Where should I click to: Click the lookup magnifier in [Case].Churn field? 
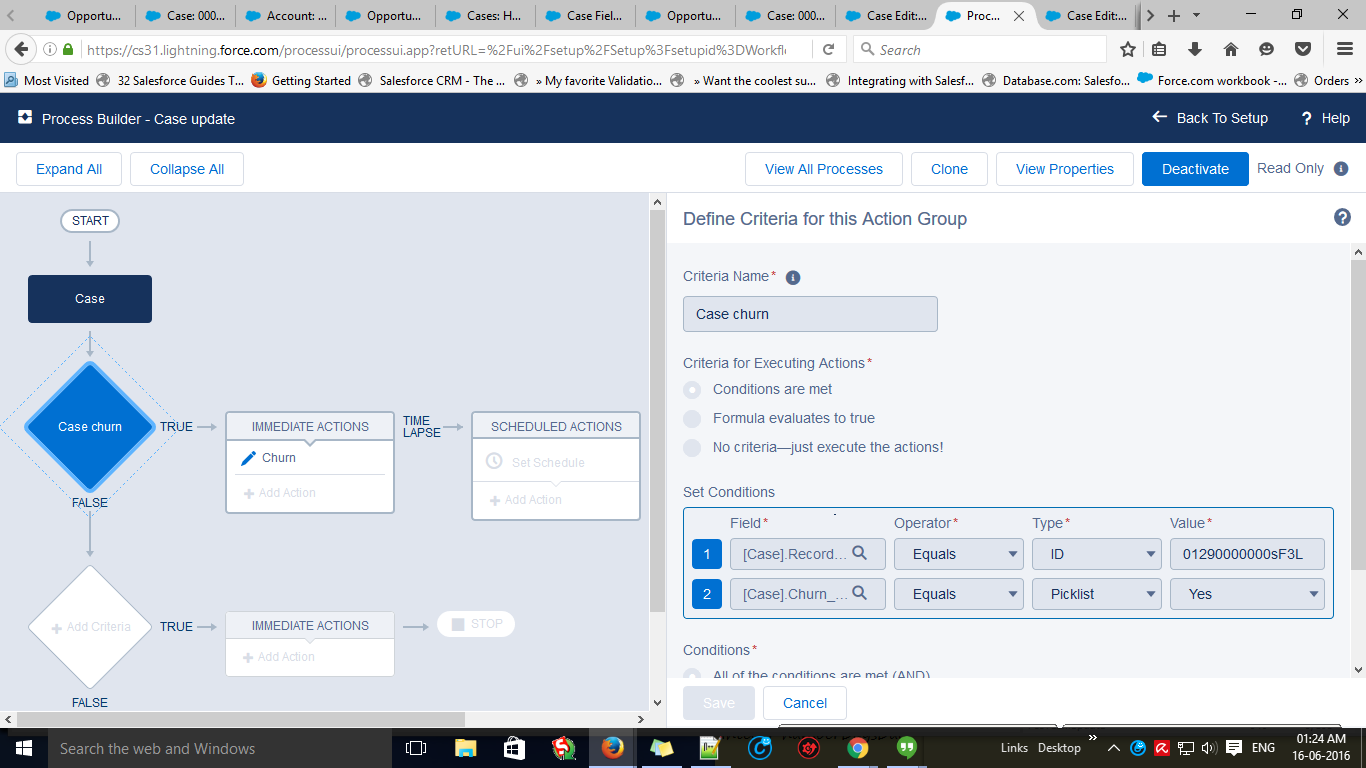[859, 593]
